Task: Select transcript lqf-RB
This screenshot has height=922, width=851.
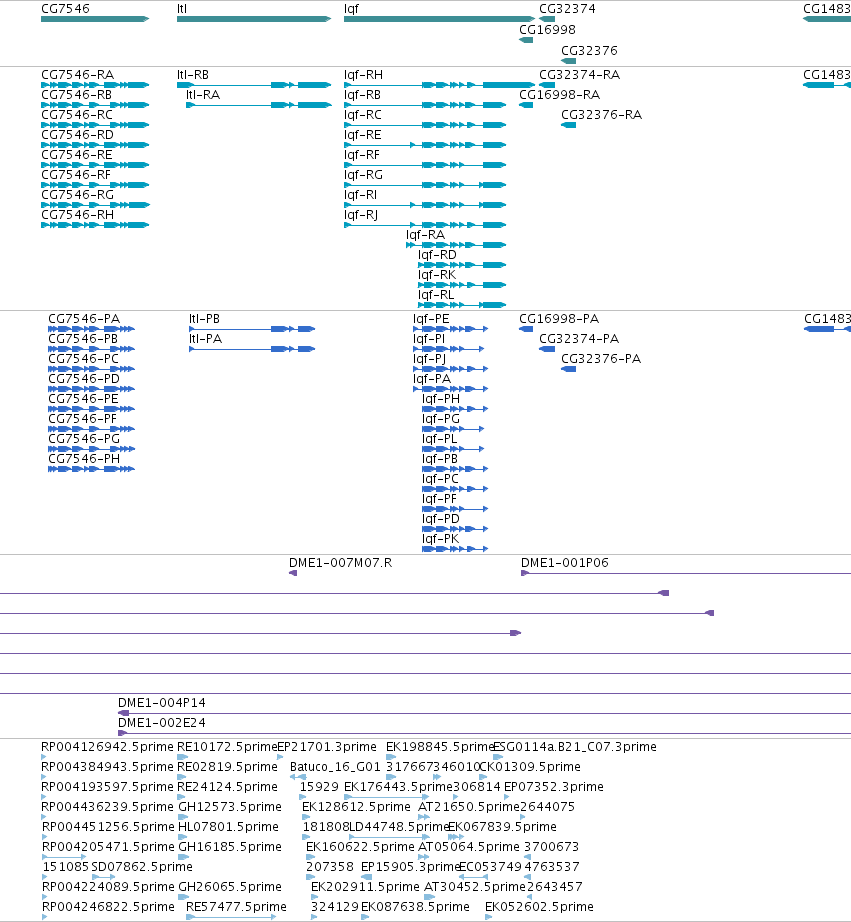Action: [x=362, y=95]
